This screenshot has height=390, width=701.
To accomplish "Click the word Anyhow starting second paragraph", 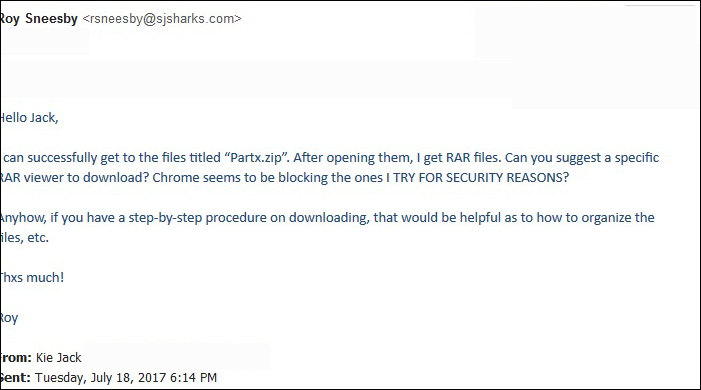I will click(x=23, y=218).
